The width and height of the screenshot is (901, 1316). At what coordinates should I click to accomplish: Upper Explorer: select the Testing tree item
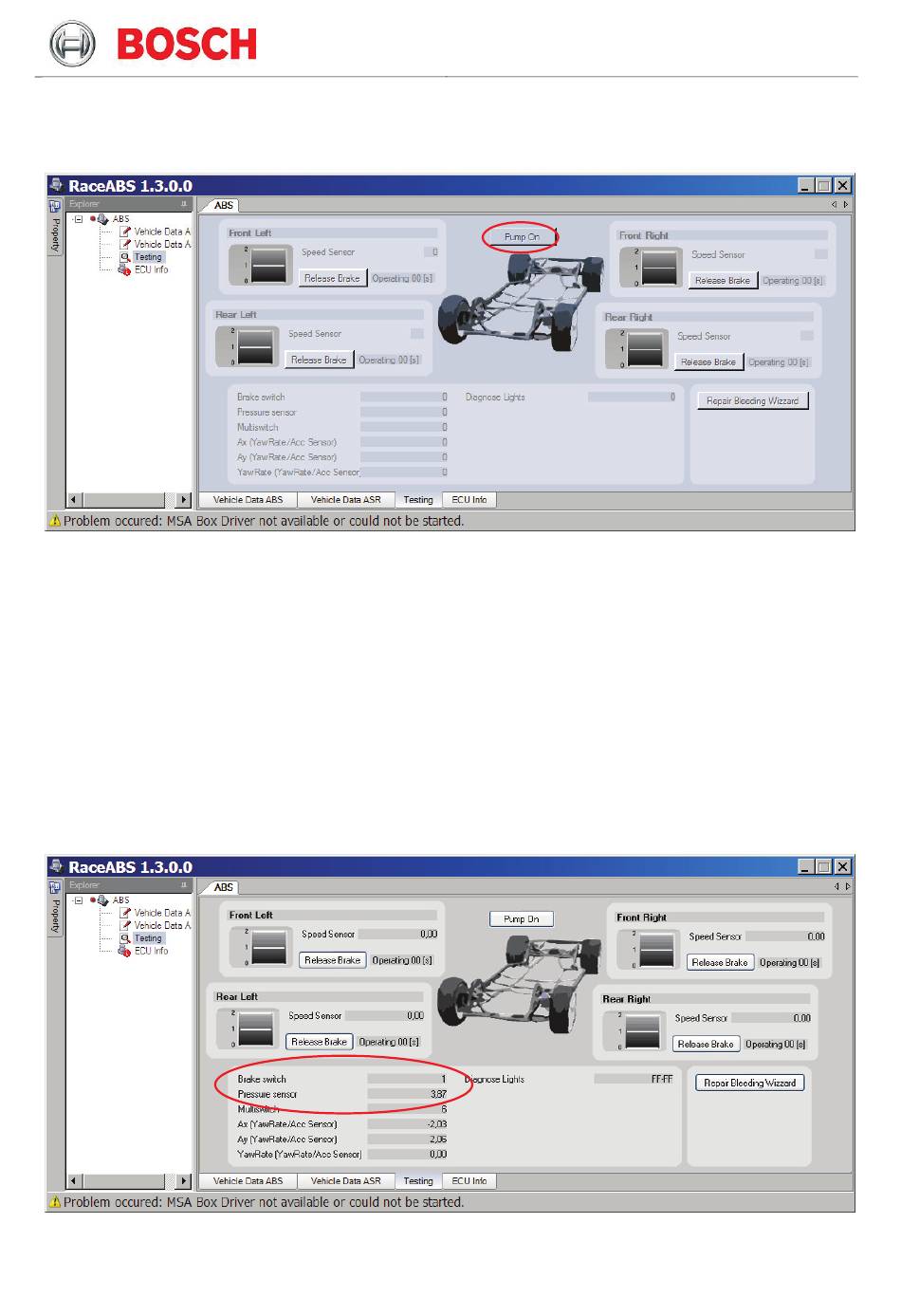[148, 257]
